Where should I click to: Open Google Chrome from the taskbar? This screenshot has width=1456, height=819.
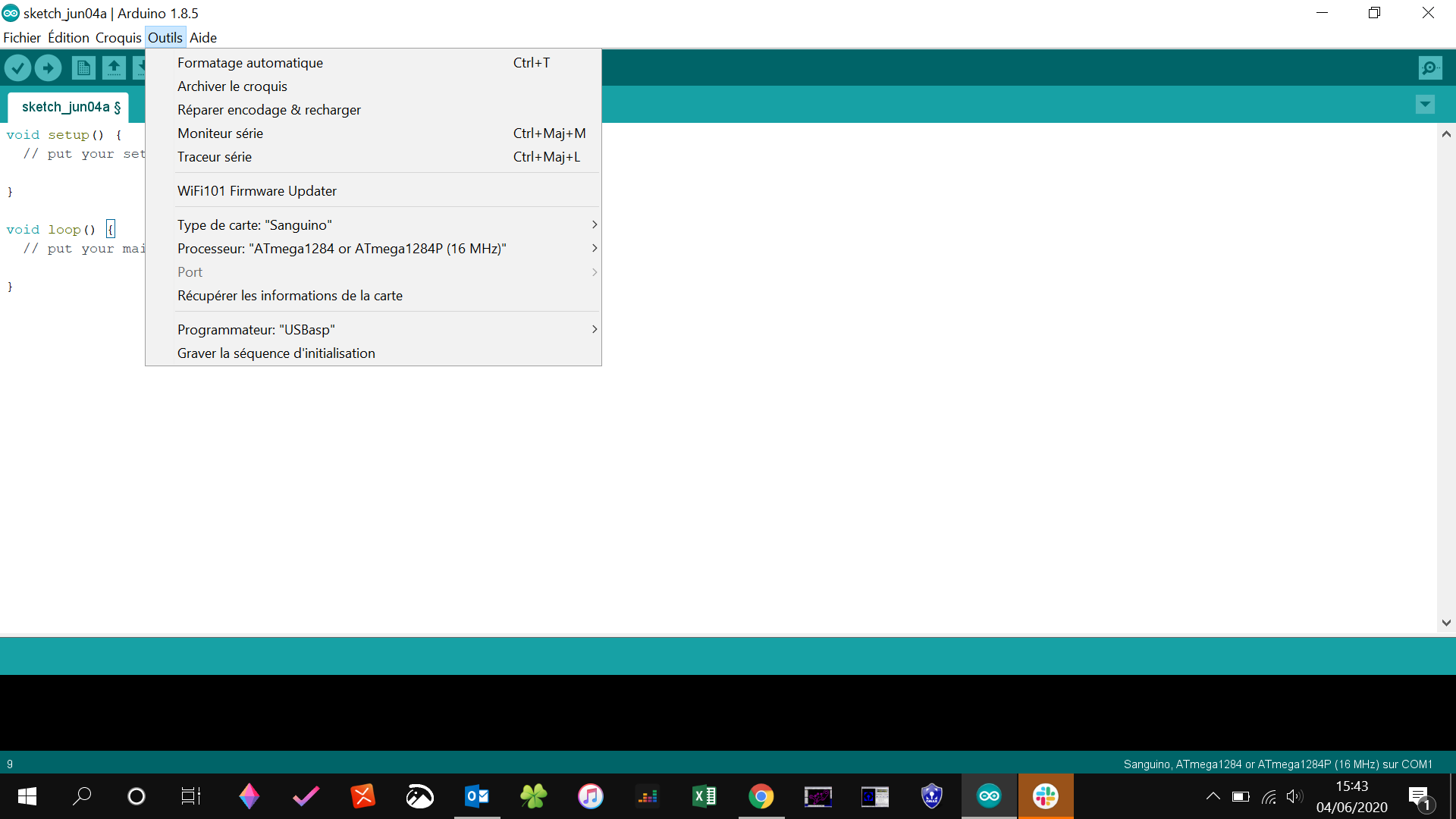point(761,796)
